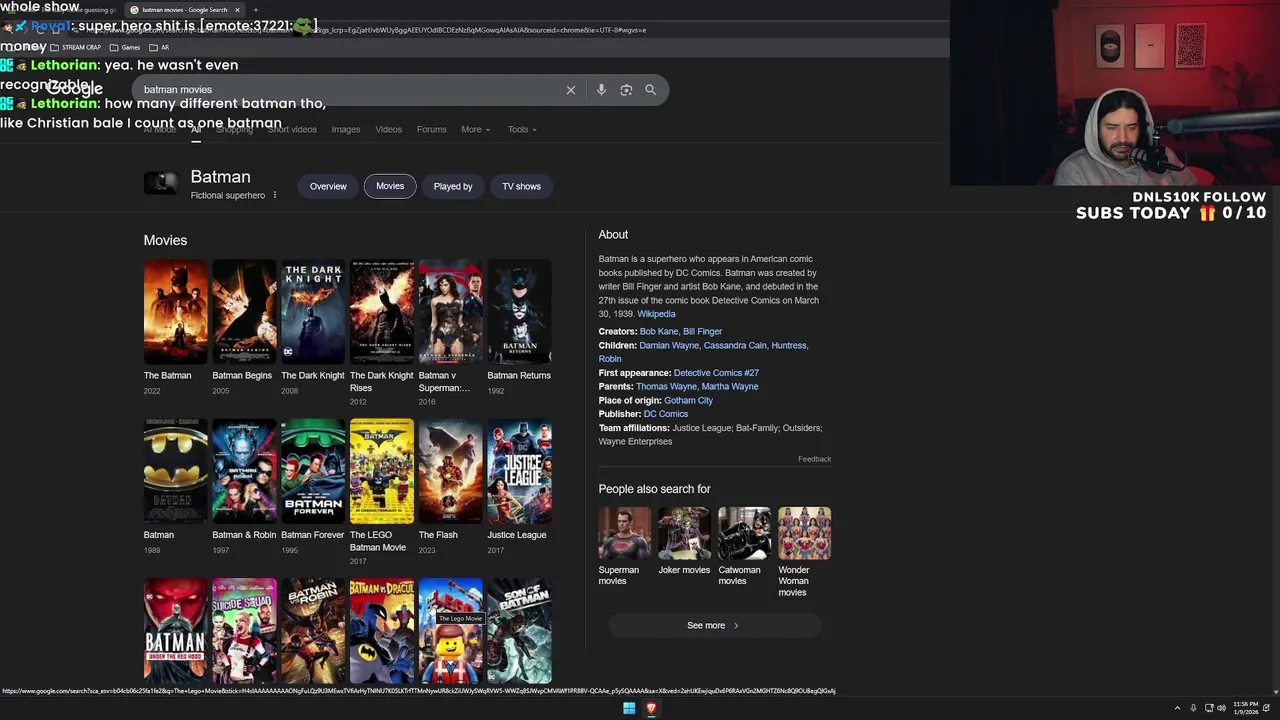
Task: Open the Suicide Squad poster
Action: tap(244, 630)
